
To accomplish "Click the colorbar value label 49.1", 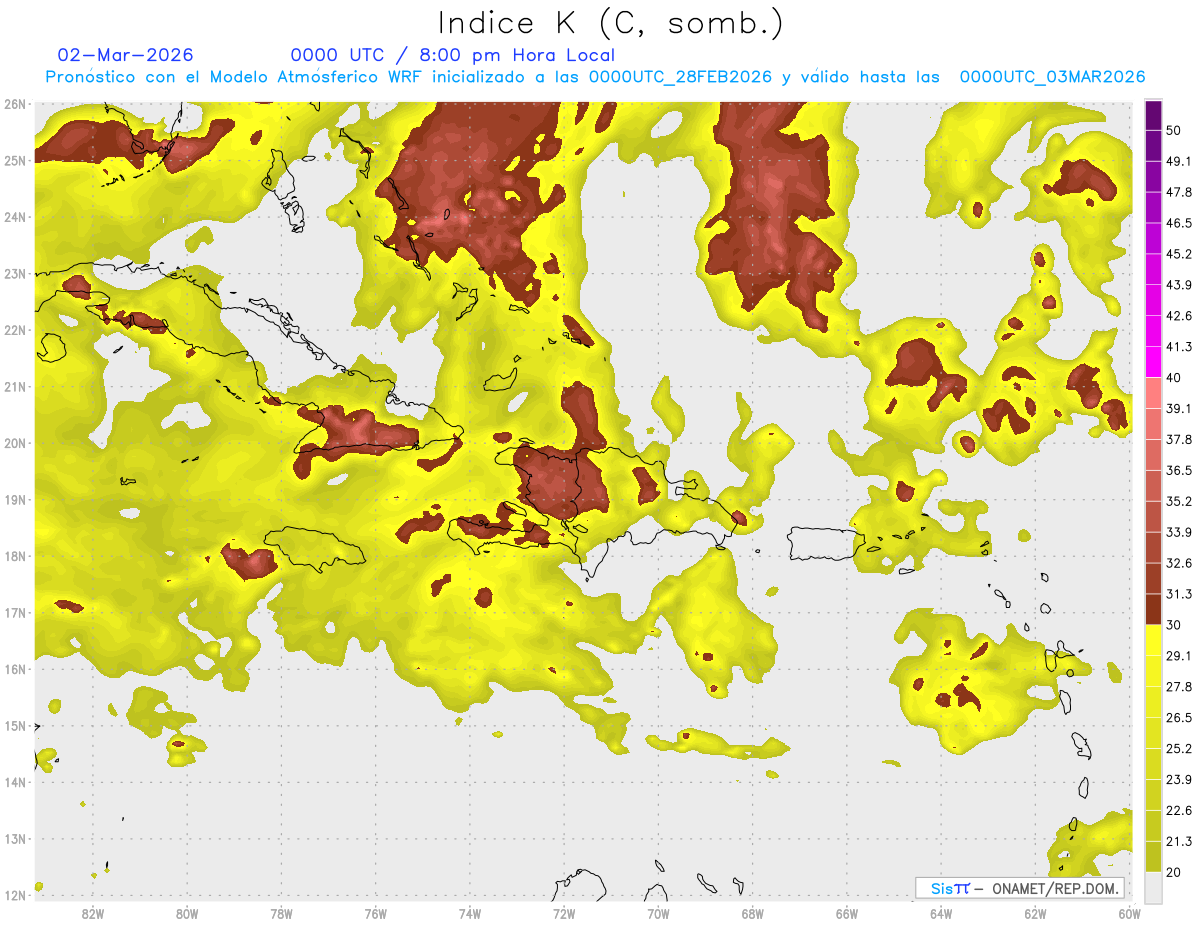I will 1179,161.
